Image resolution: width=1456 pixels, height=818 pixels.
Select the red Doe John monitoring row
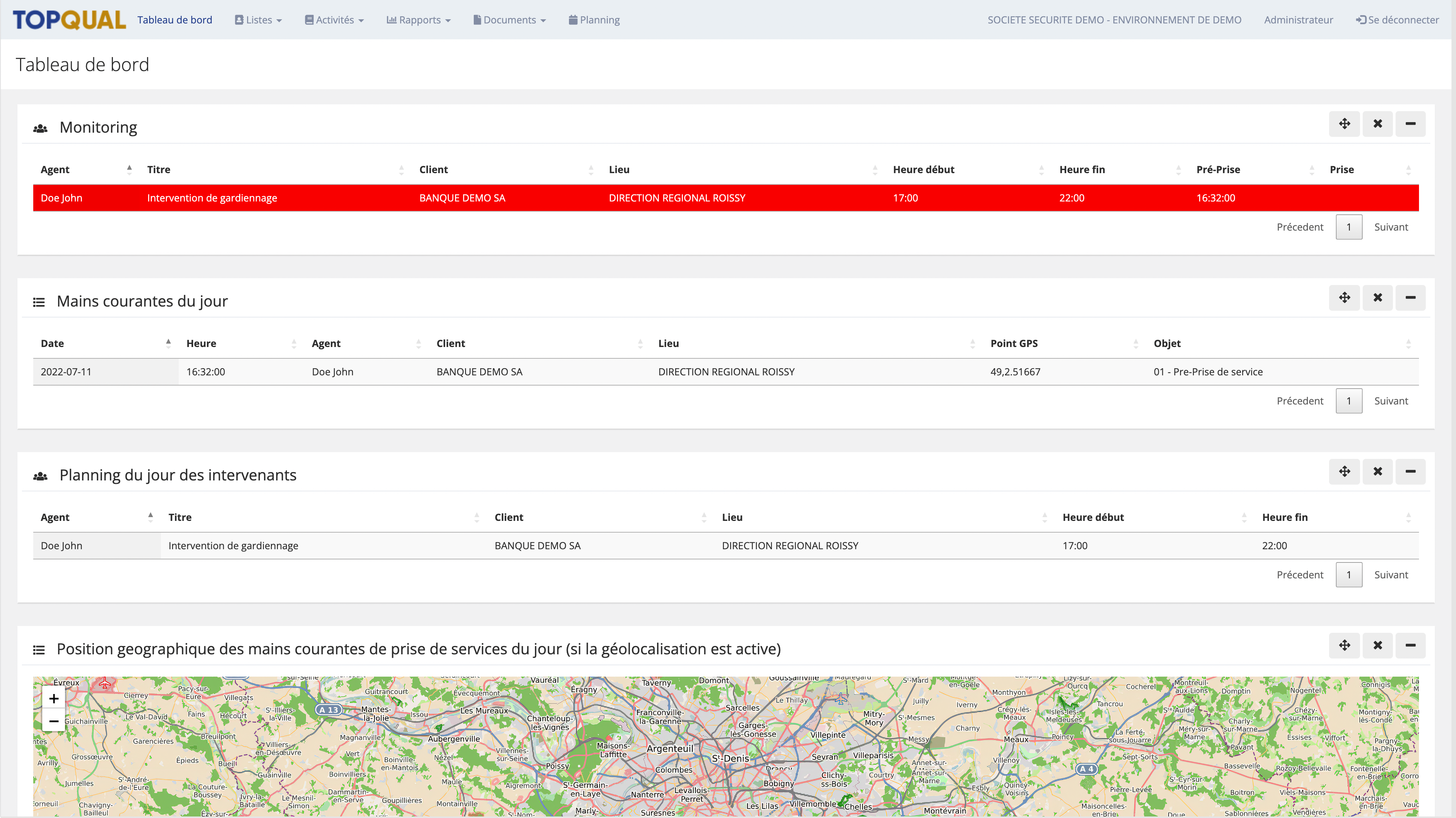point(725,198)
